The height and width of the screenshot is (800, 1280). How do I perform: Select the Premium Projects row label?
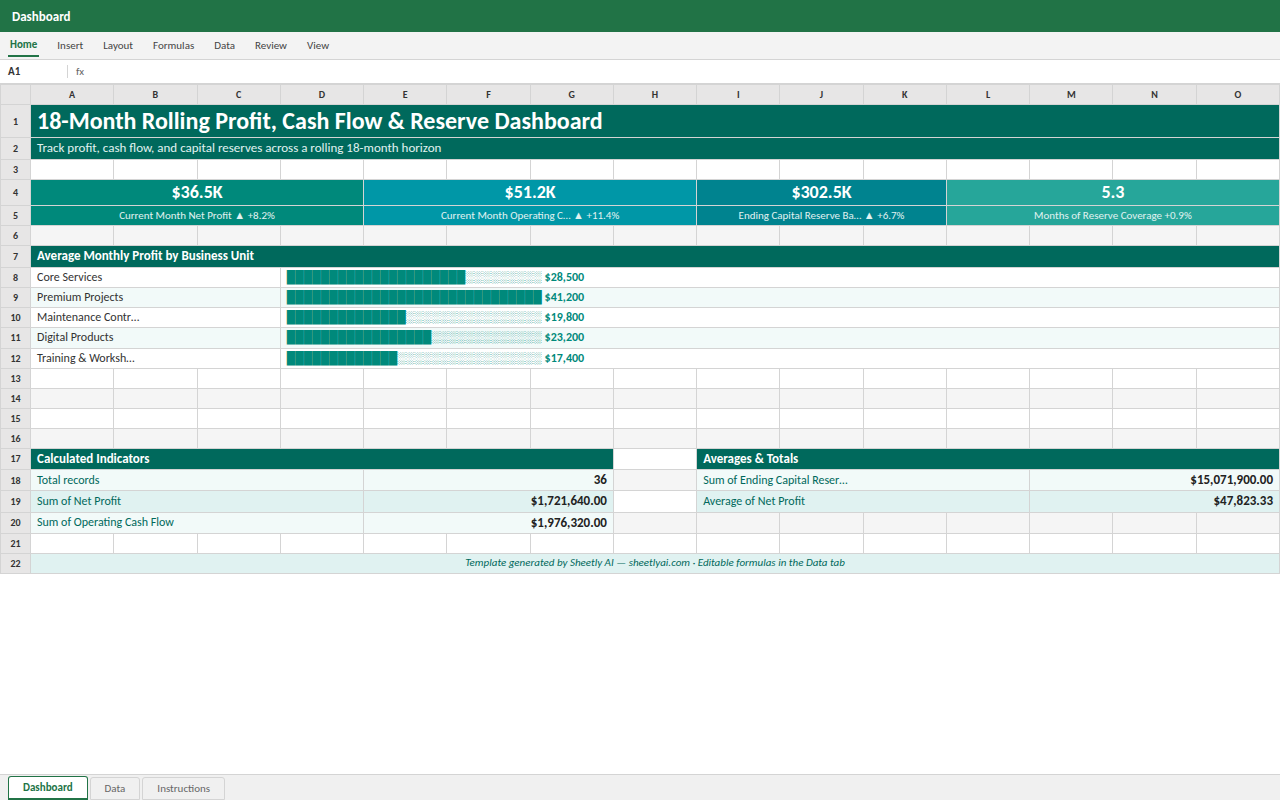(156, 297)
